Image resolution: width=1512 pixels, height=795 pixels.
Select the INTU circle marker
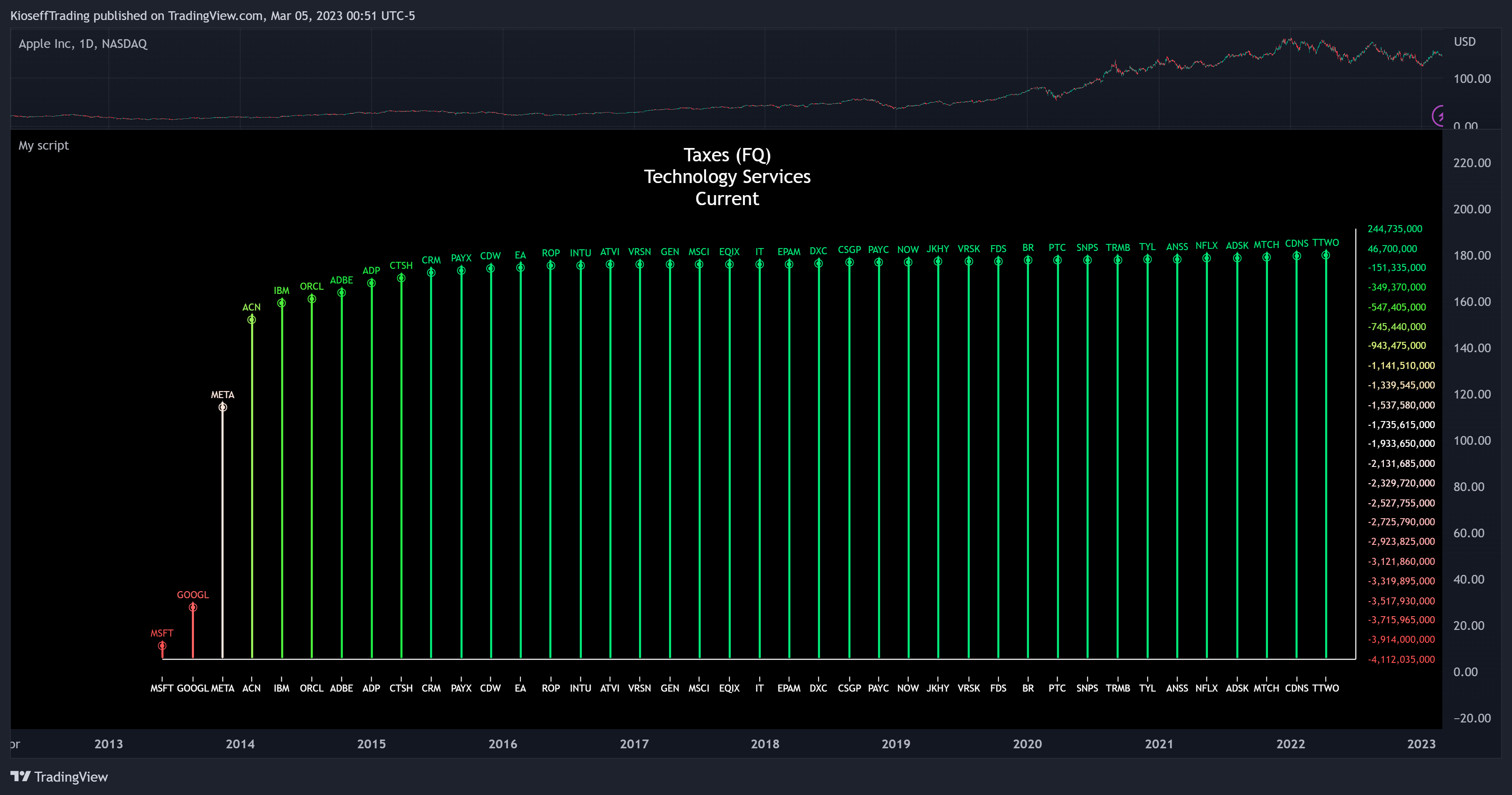[581, 266]
